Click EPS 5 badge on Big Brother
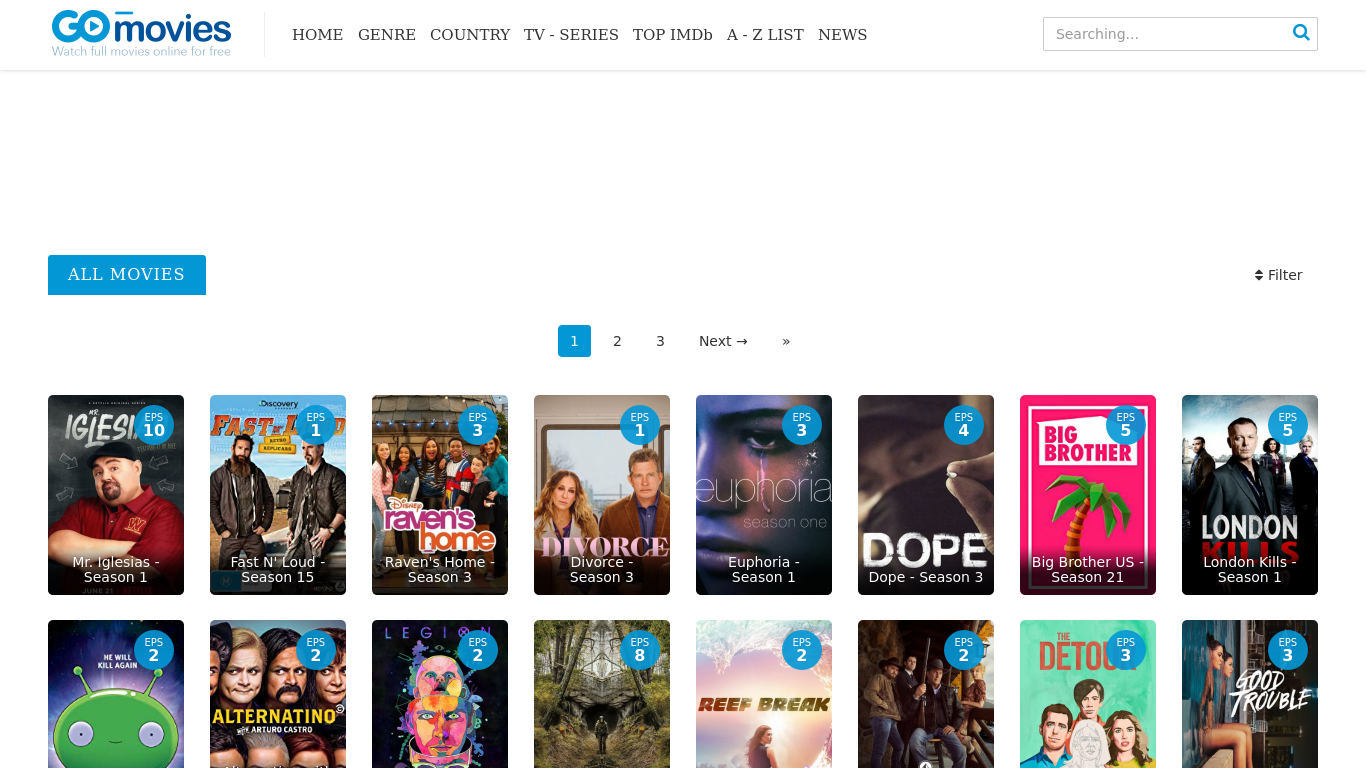This screenshot has width=1366, height=768. pos(1126,425)
